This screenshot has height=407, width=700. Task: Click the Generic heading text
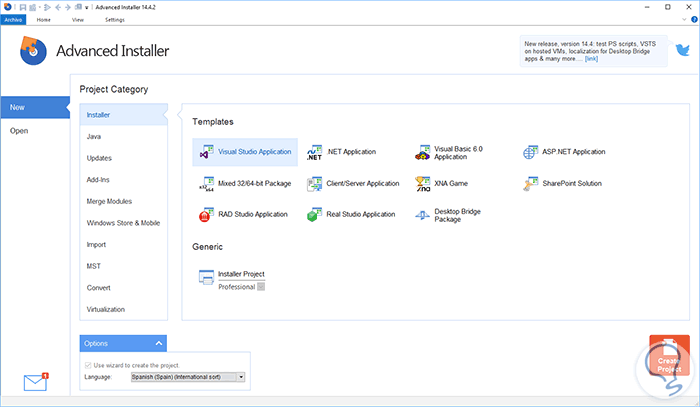coord(208,247)
